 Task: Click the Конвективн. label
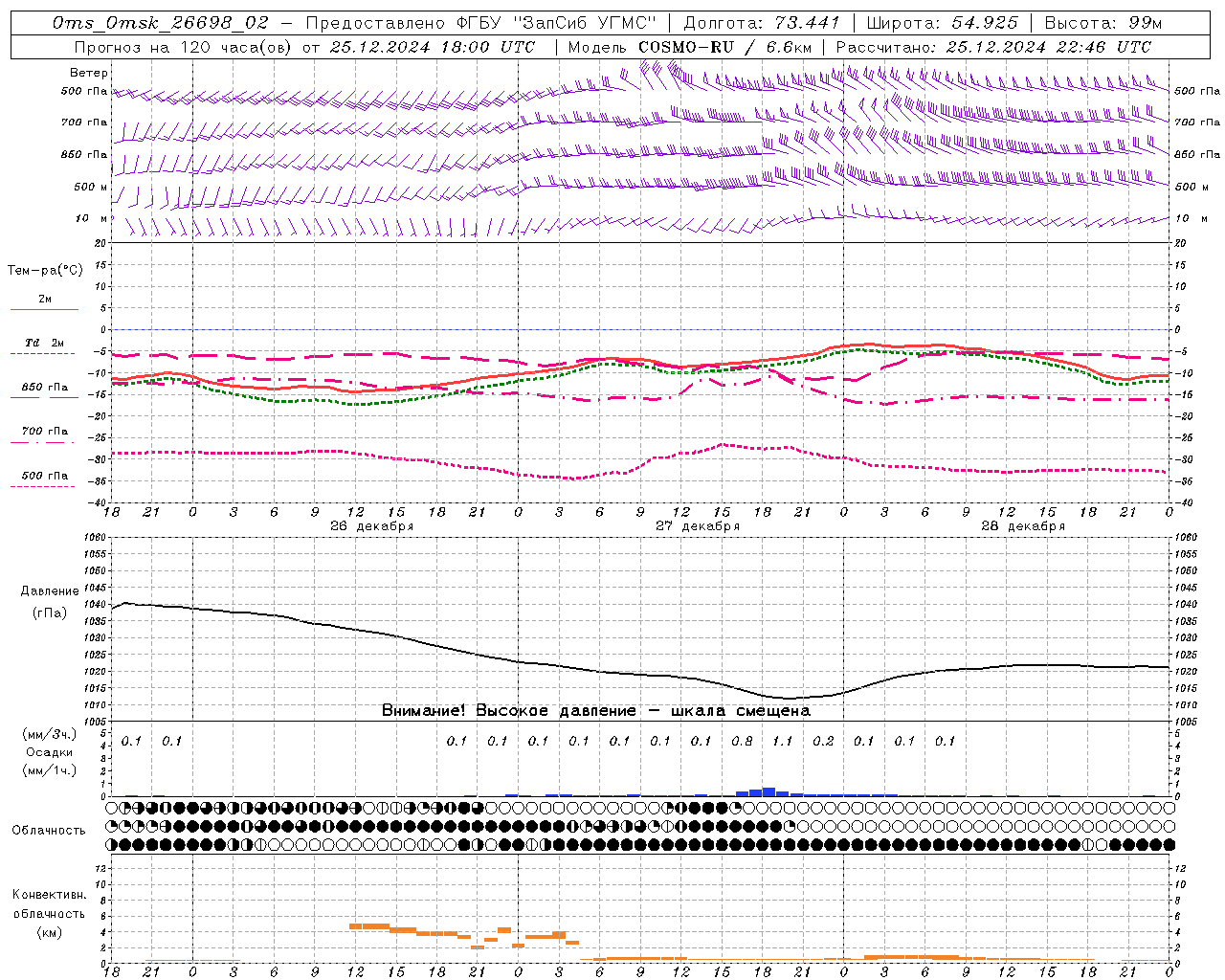(x=49, y=895)
